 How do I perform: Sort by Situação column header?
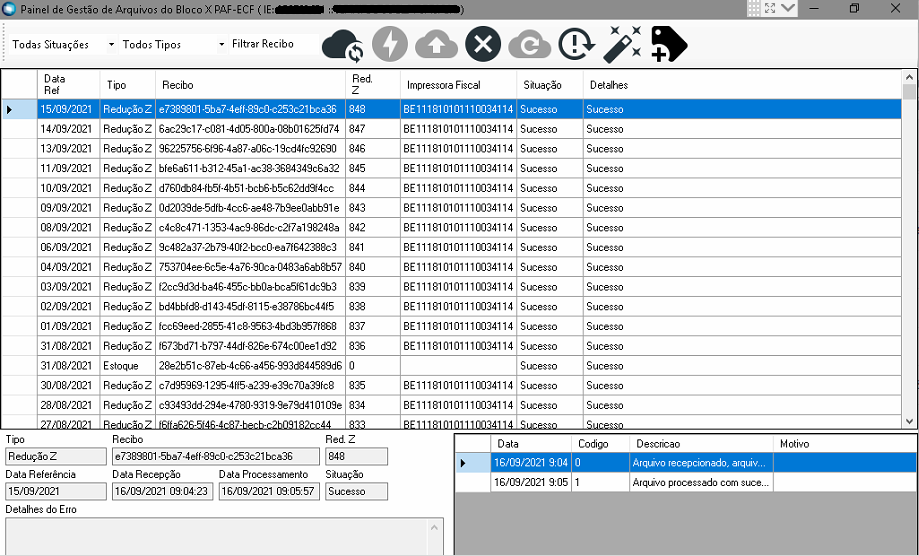[550, 84]
